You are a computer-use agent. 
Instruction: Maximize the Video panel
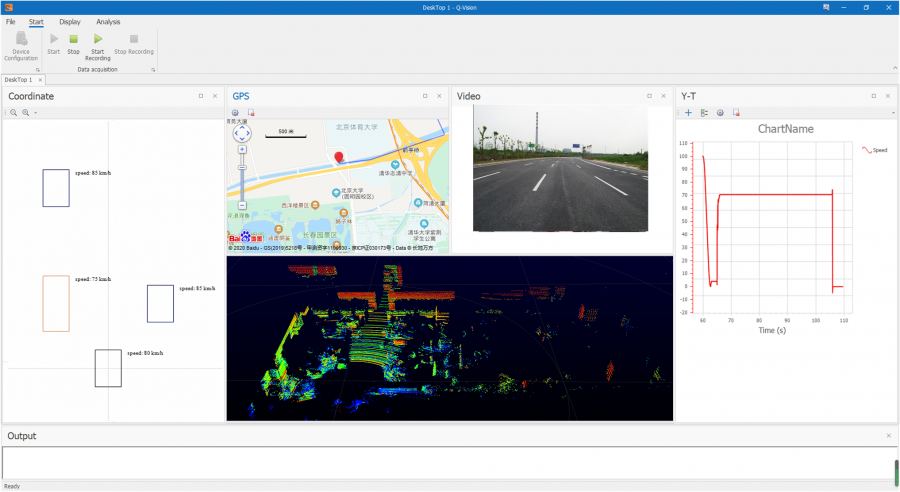[x=650, y=96]
